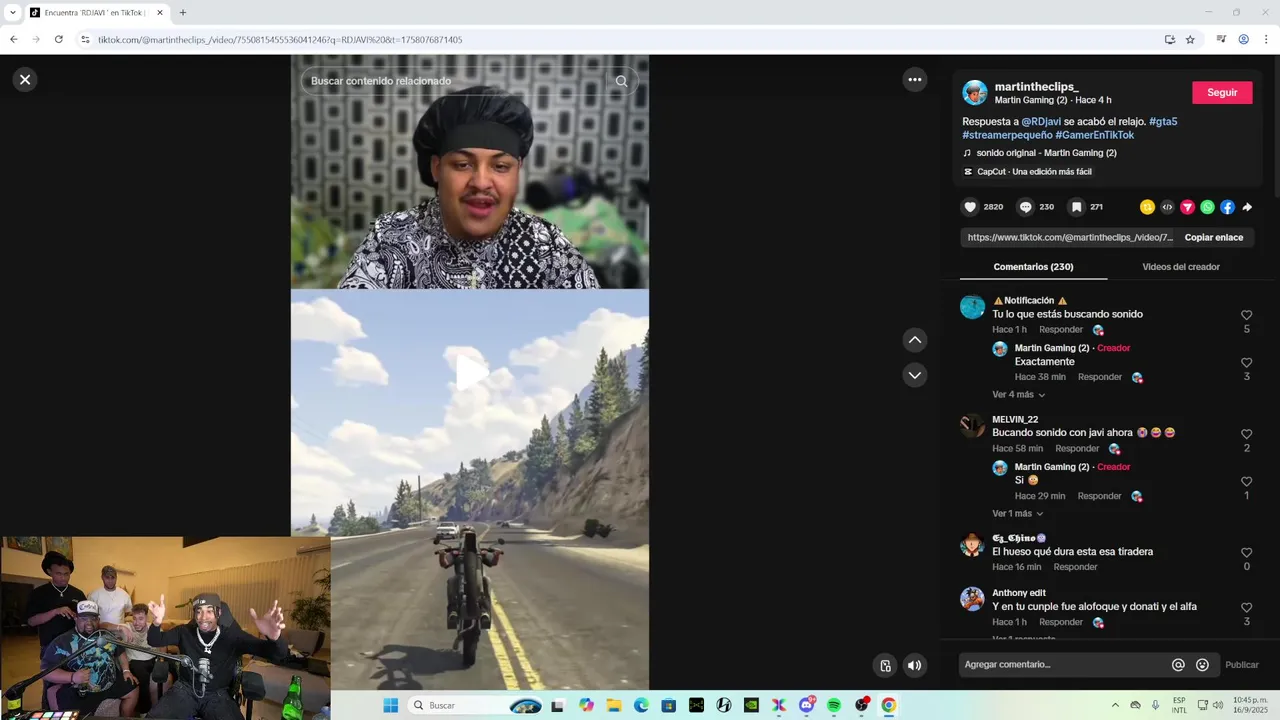
Task: Like the creator's 'Exactamente' reply
Action: coord(1246,363)
